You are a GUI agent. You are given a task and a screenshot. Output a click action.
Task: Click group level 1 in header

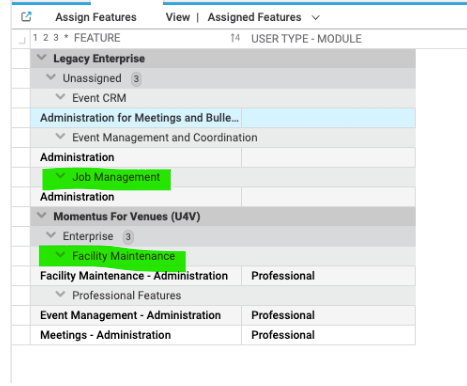pos(35,38)
